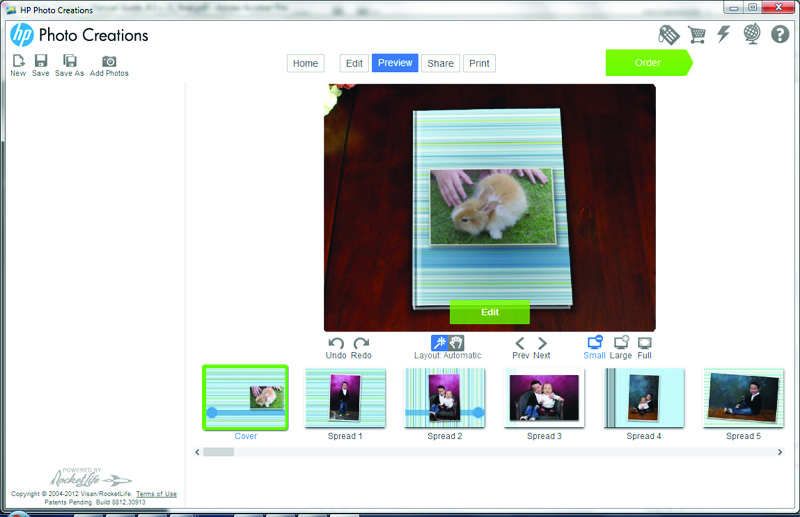Select the Spread 4 thumbnail

[644, 398]
